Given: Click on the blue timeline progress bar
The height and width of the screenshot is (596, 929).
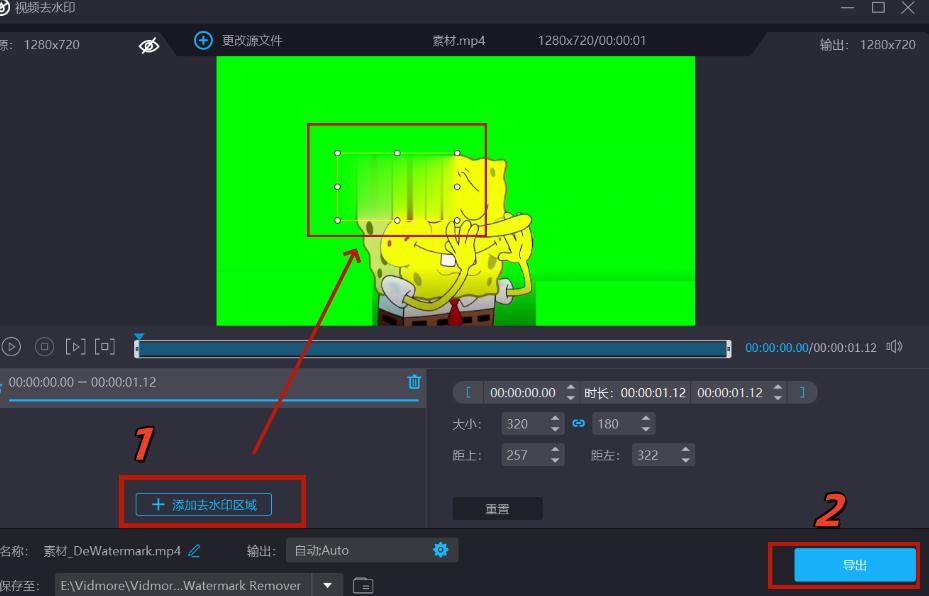Looking at the screenshot, I should (x=432, y=348).
